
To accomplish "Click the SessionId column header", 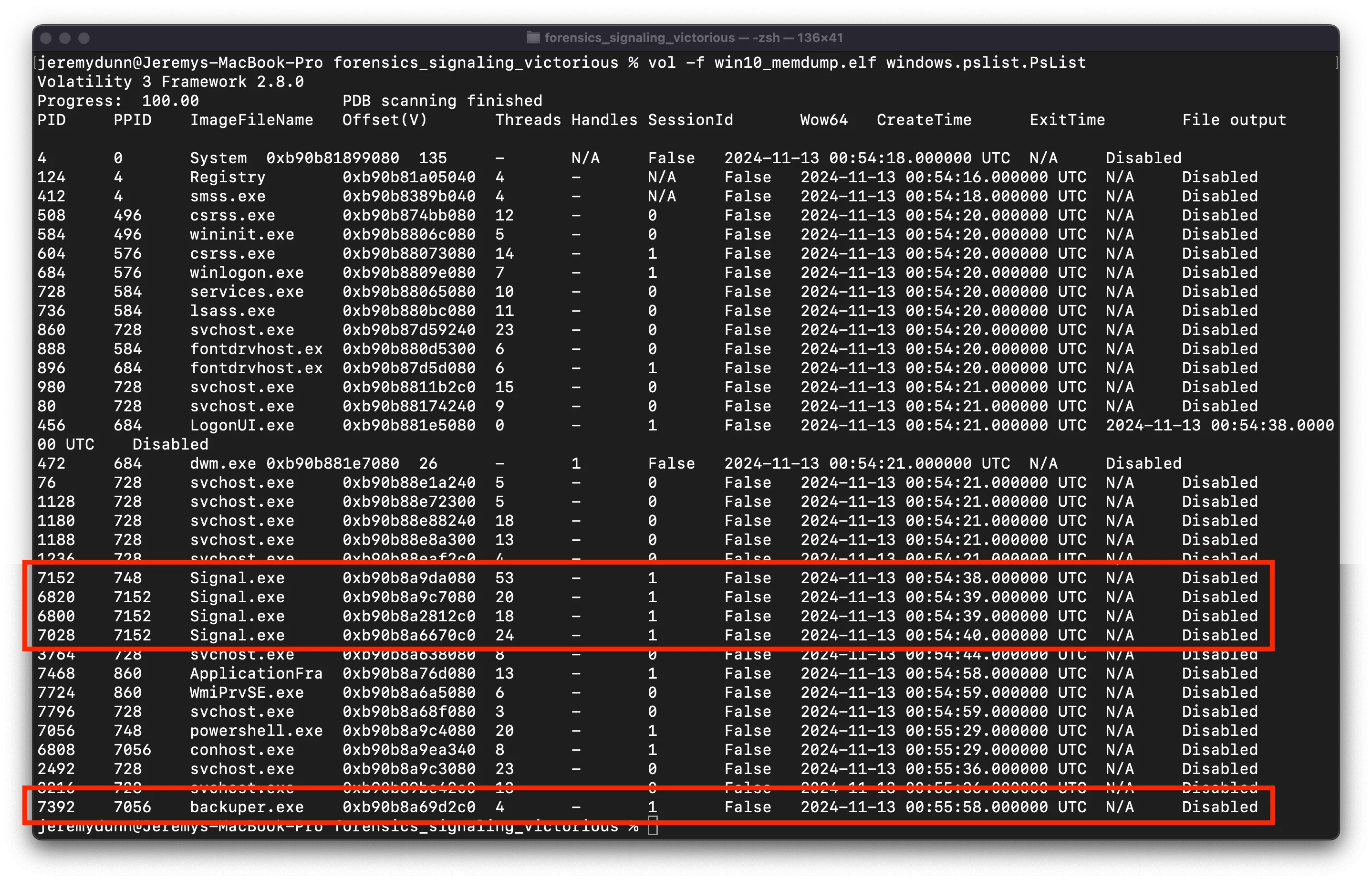I will [690, 120].
